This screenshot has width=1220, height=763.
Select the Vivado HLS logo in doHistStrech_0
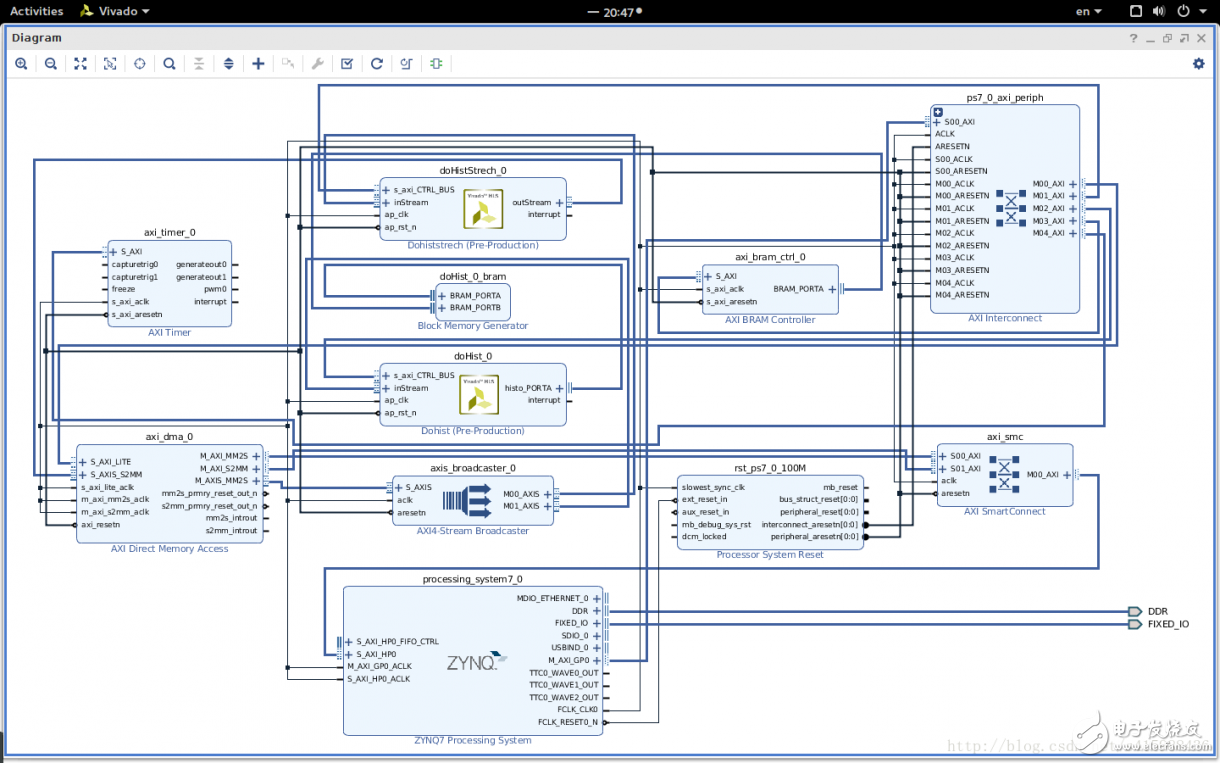click(483, 209)
